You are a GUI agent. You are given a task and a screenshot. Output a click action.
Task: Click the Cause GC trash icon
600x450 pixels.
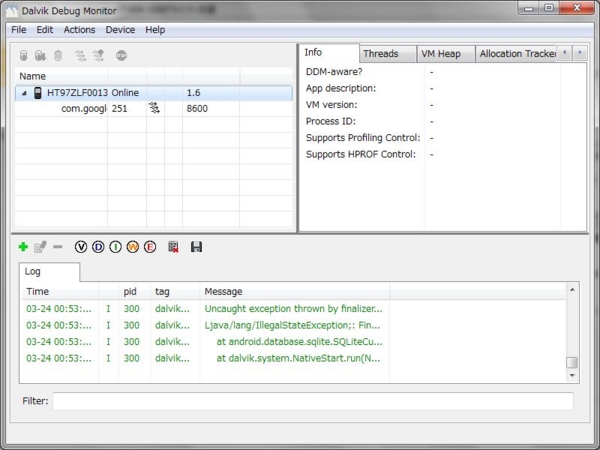[58, 55]
